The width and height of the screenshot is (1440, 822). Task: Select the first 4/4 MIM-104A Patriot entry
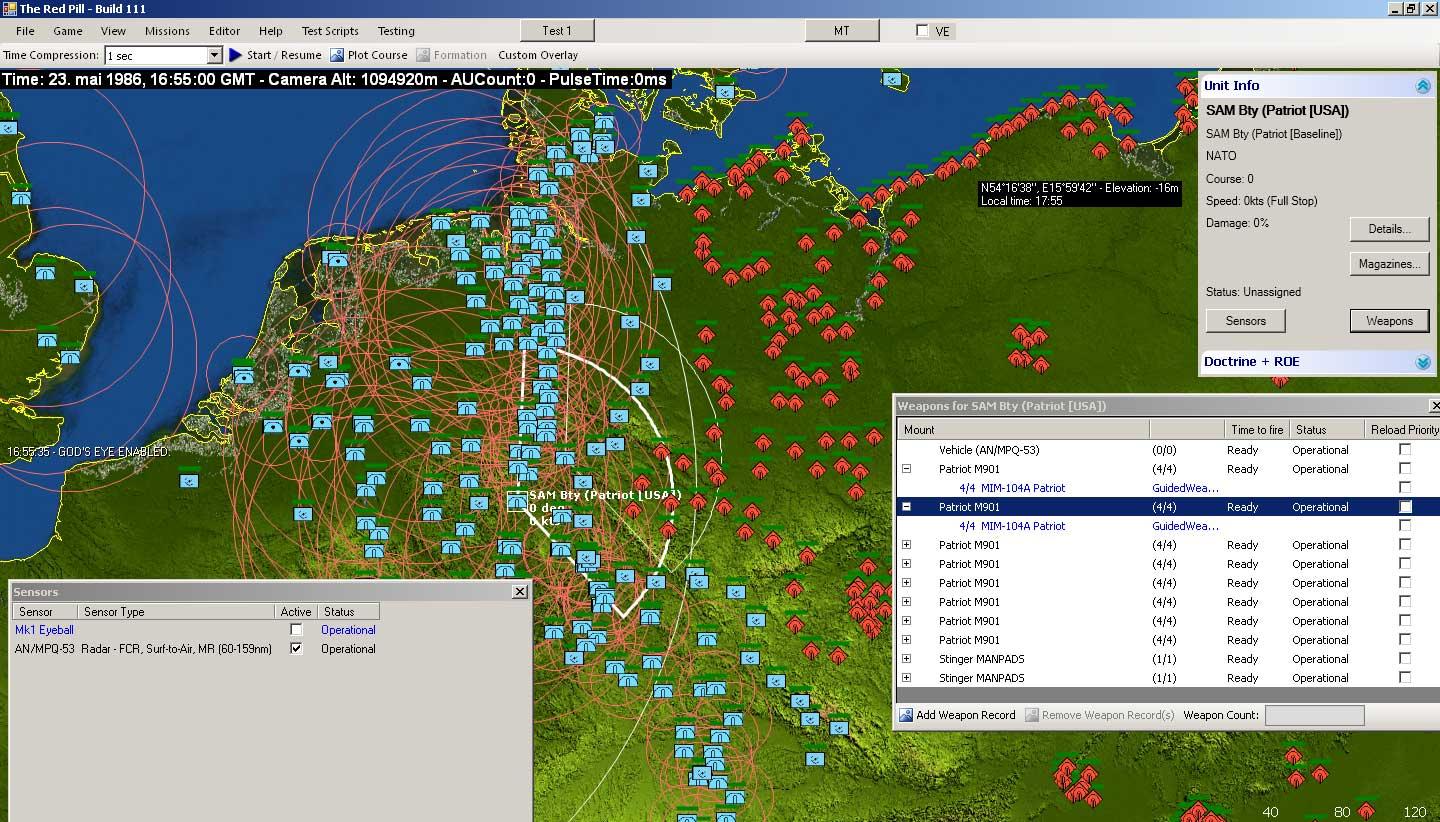click(x=1012, y=488)
